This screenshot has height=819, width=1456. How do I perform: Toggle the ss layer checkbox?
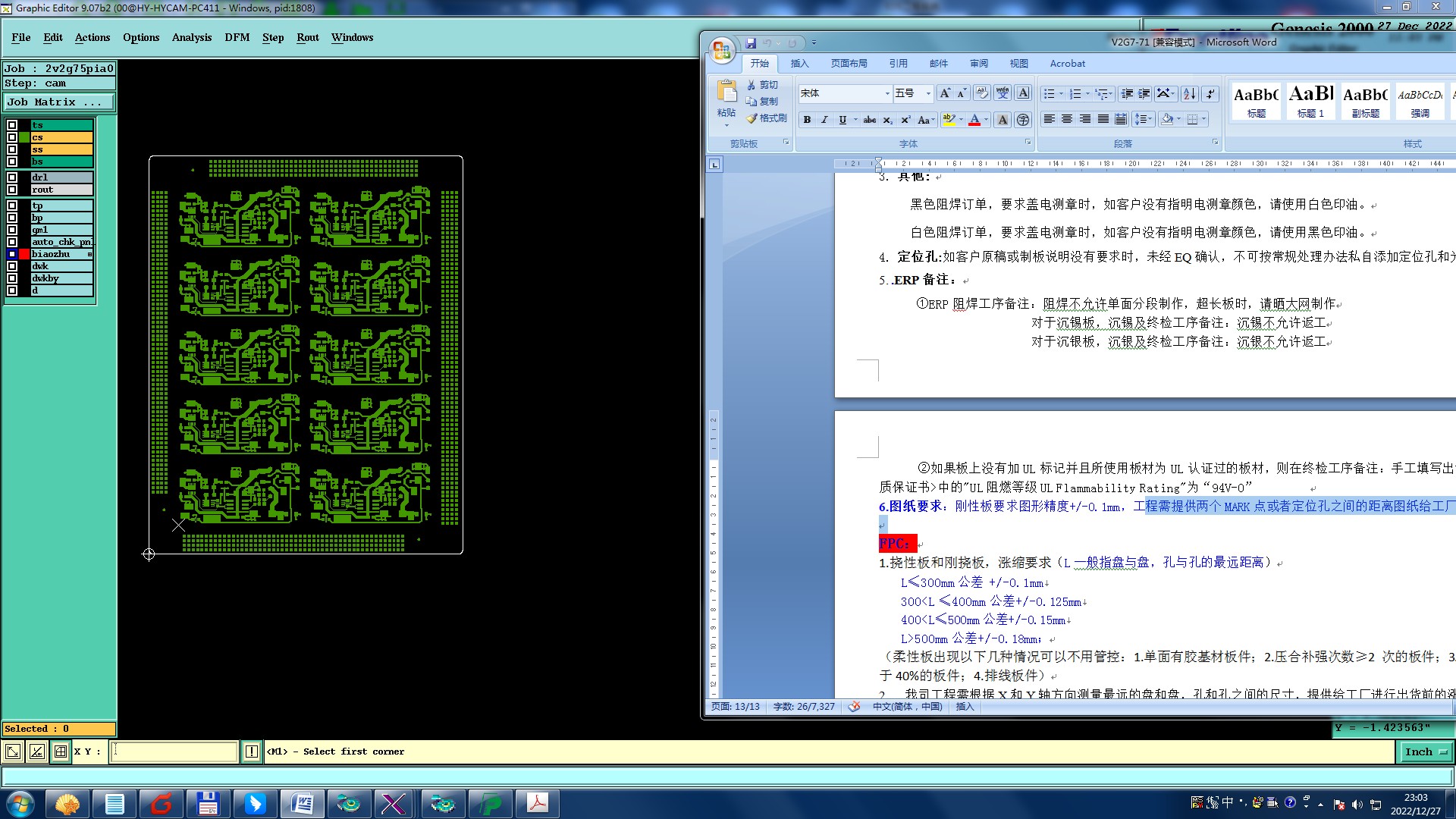(12, 149)
